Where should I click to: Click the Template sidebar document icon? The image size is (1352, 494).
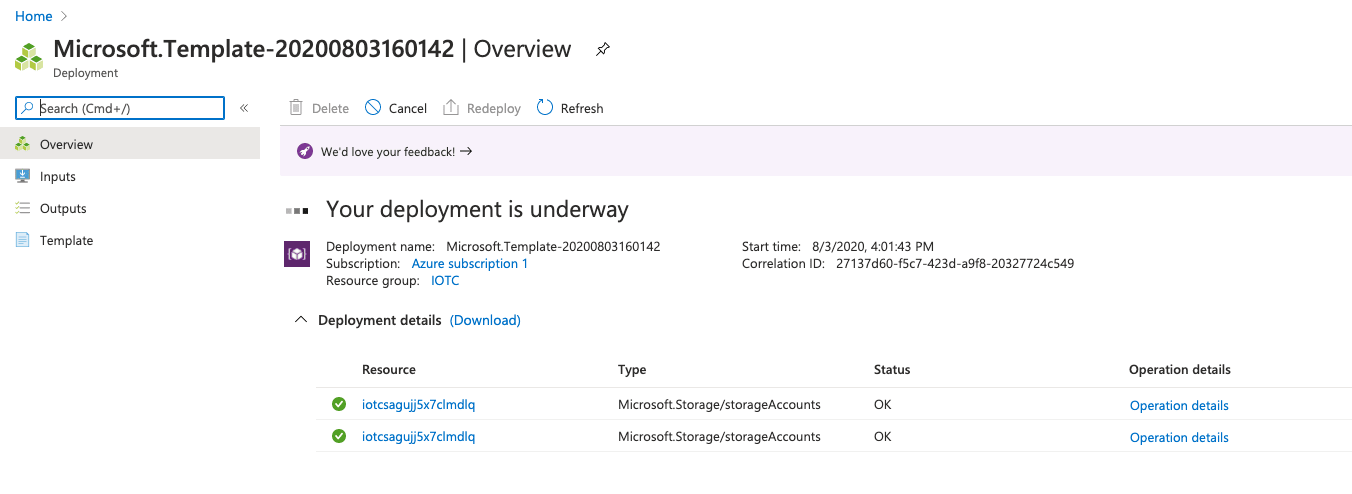[x=22, y=240]
